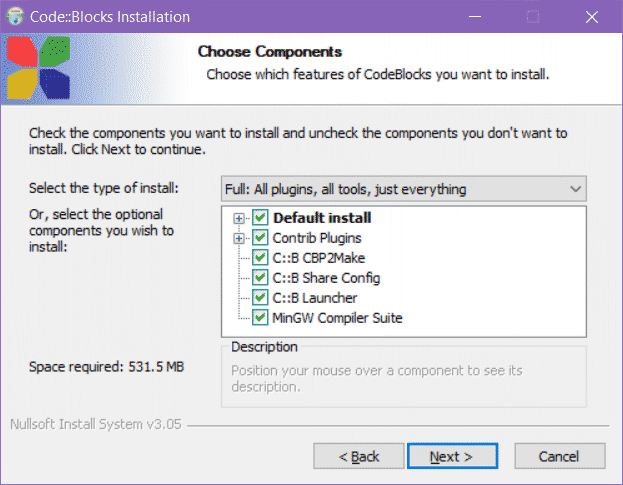
Task: Uncheck the Default install checkbox
Action: coord(260,218)
